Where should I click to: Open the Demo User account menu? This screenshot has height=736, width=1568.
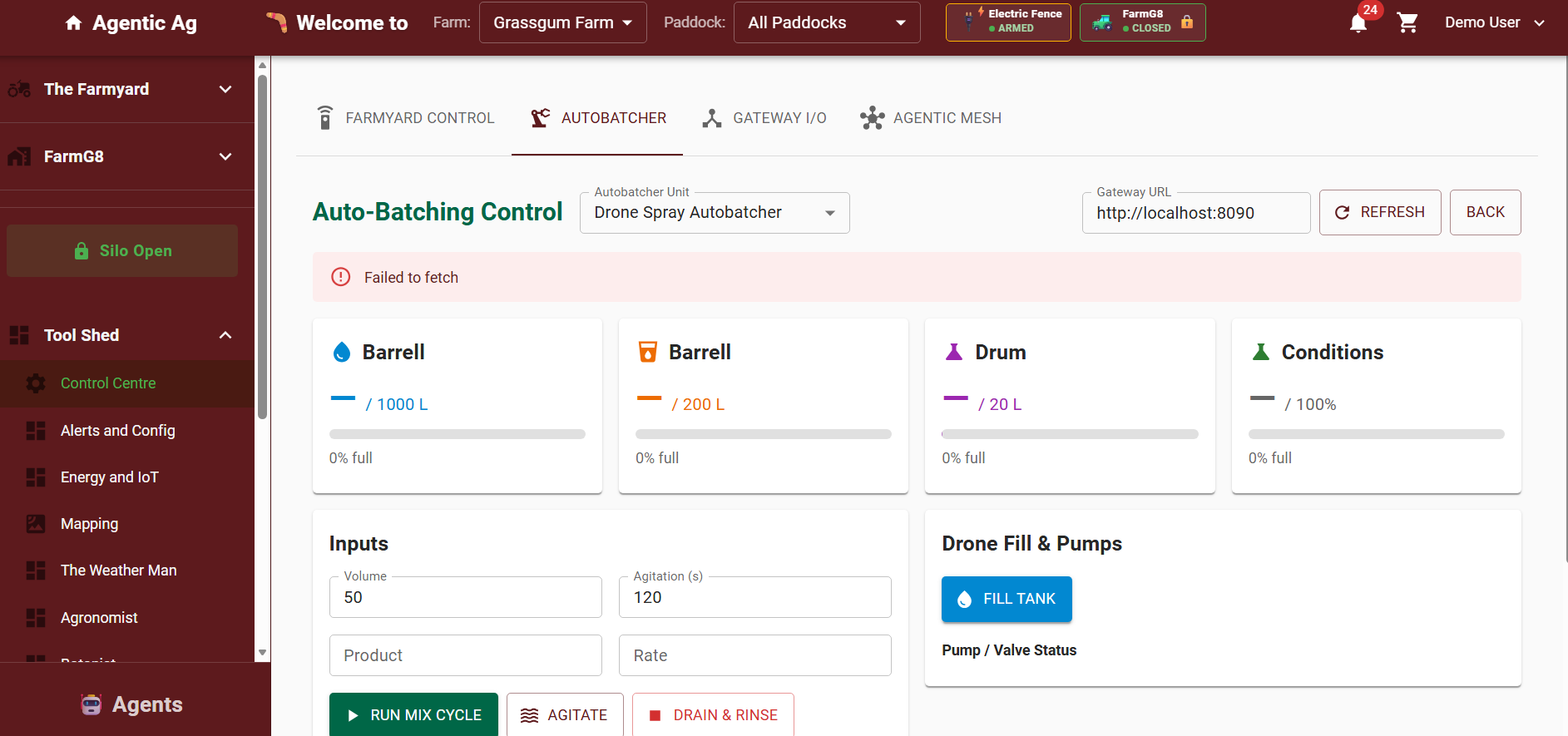click(1494, 22)
